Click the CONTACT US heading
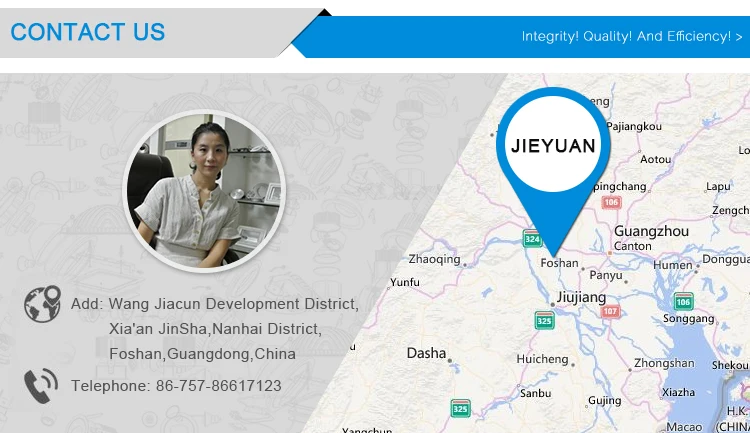This screenshot has height=433, width=750. 88,32
